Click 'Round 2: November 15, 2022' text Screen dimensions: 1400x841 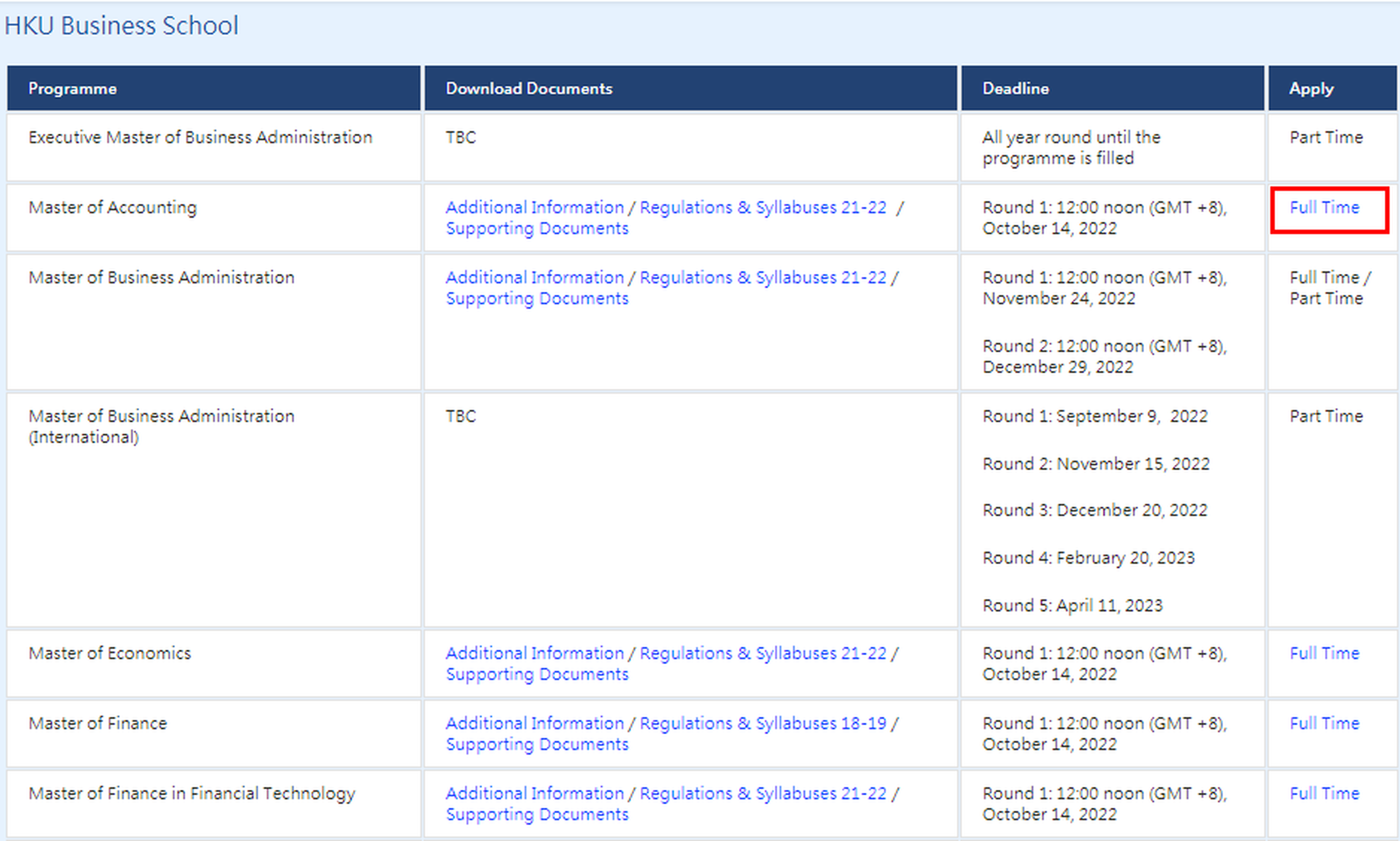(x=1096, y=464)
